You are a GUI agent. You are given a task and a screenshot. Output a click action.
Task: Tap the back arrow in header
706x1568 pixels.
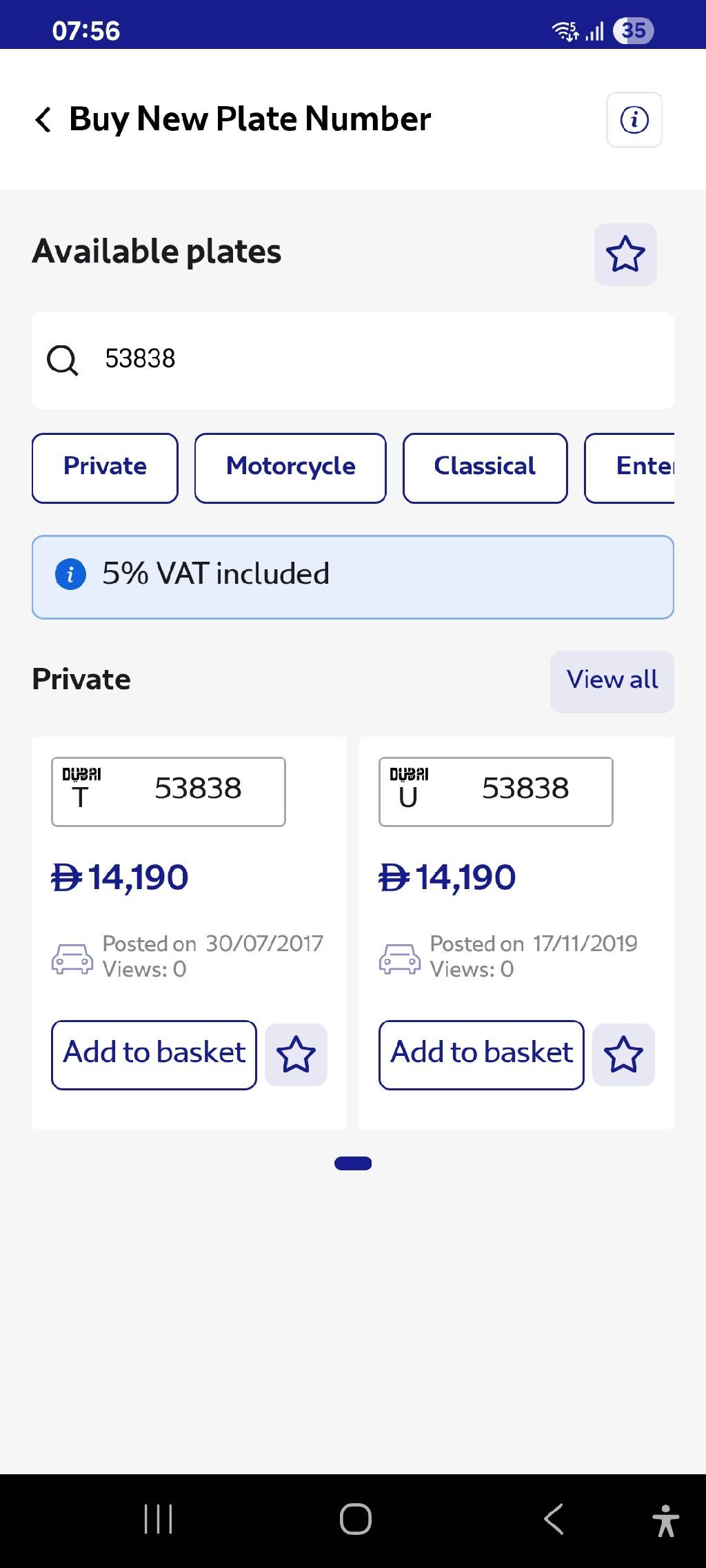(x=43, y=119)
